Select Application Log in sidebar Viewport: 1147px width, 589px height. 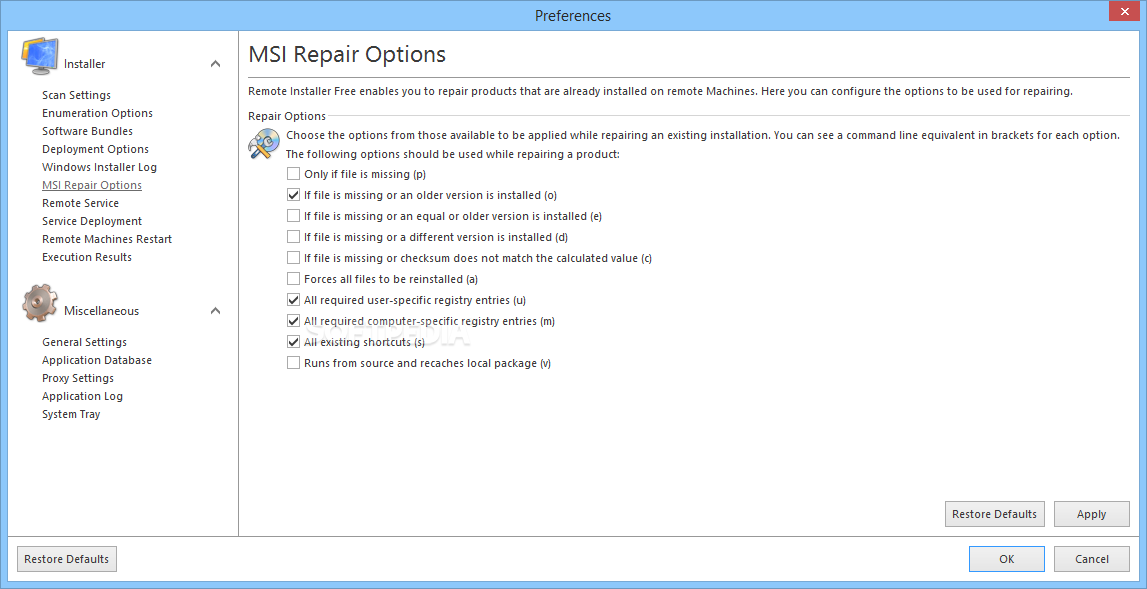(x=83, y=396)
